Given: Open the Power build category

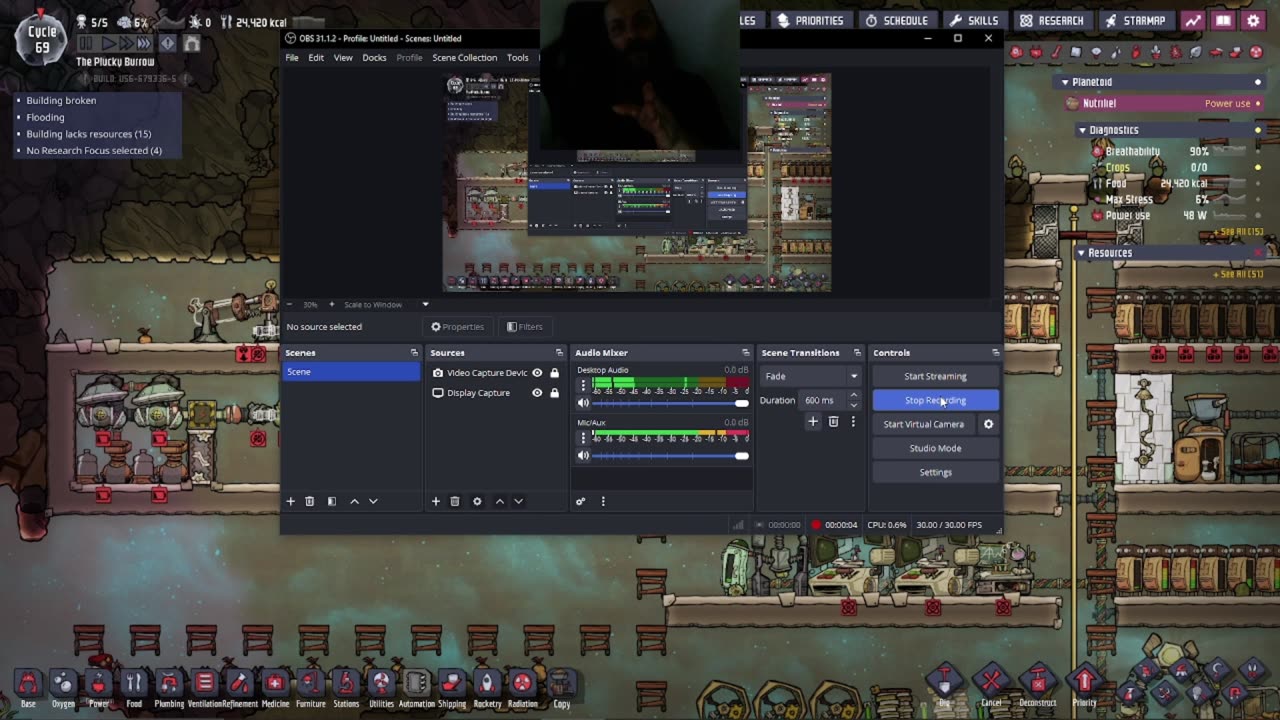Looking at the screenshot, I should pyautogui.click(x=98, y=688).
